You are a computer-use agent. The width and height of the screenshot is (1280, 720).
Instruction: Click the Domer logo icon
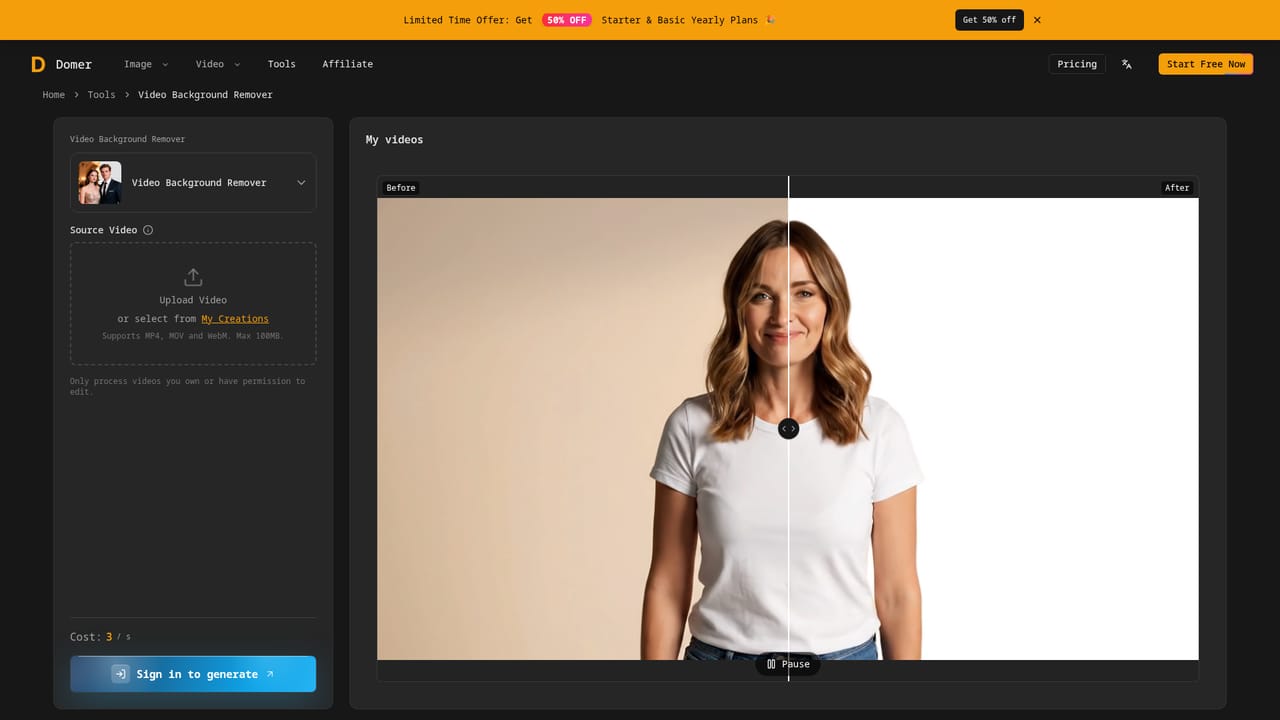[x=38, y=64]
